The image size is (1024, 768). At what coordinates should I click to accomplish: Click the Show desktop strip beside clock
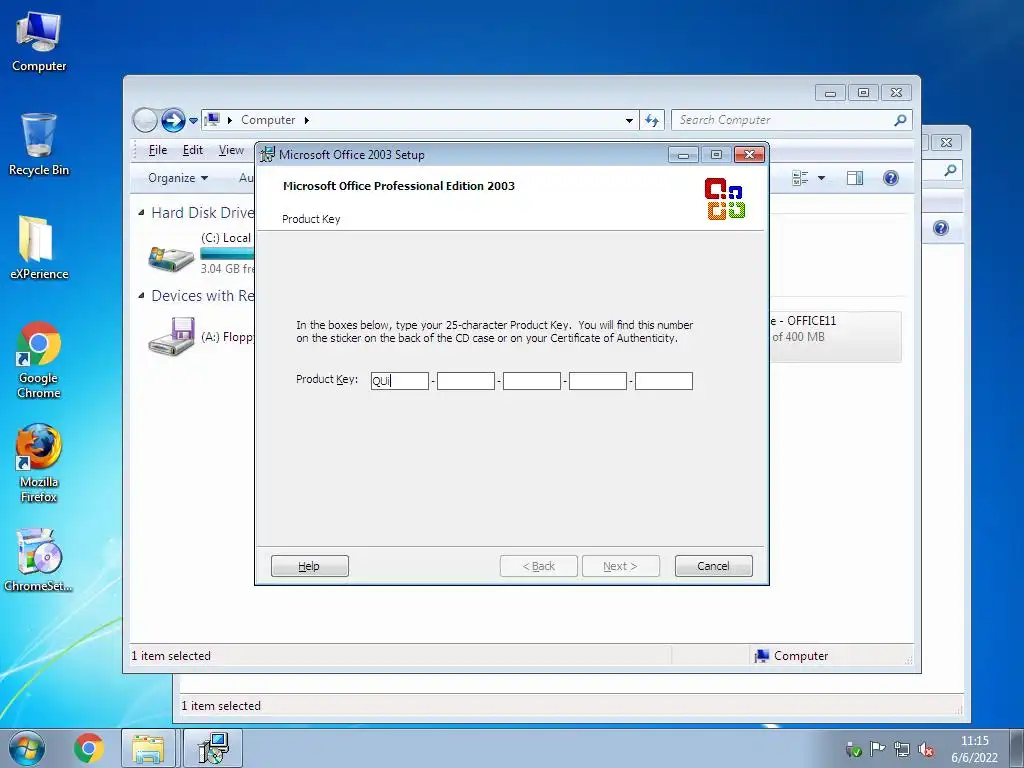[x=1017, y=748]
